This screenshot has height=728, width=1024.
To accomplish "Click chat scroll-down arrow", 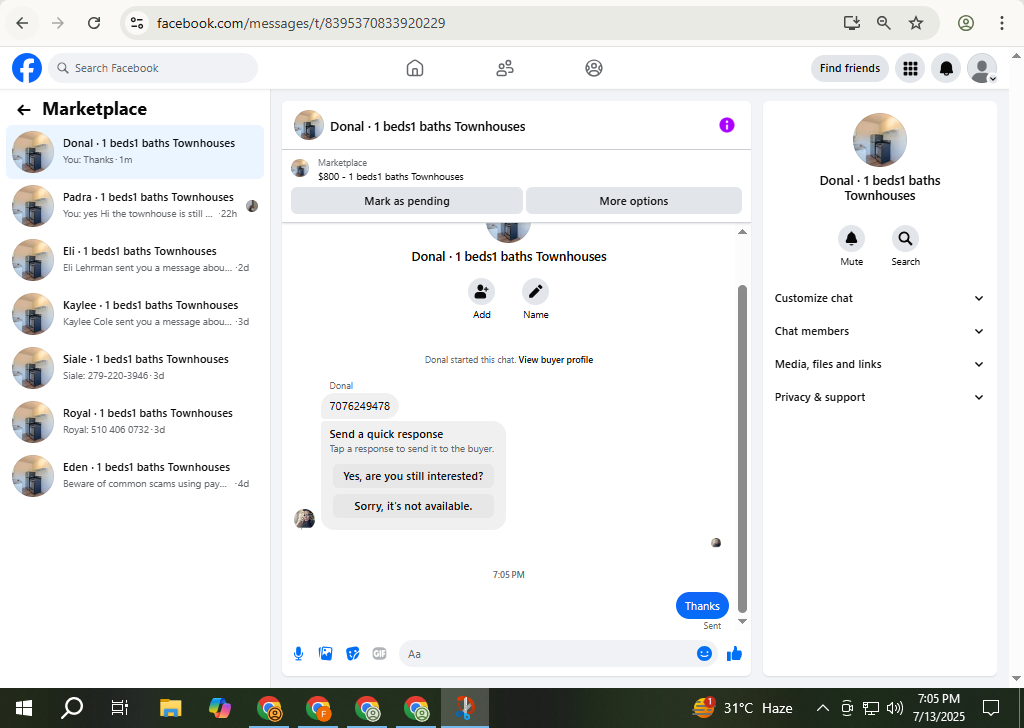I will pyautogui.click(x=742, y=622).
